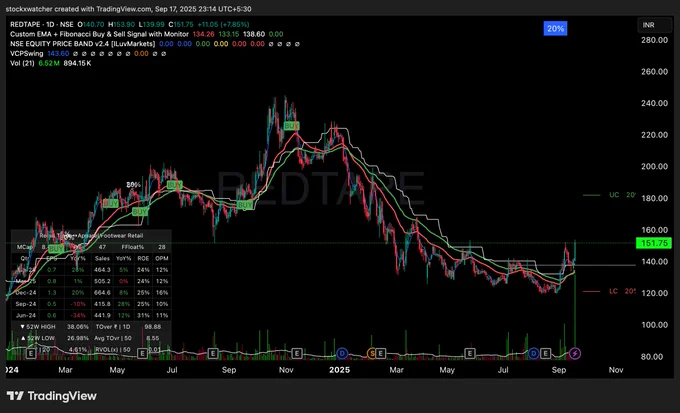
Task: Click the 100.00 price axis label
Action: [x=654, y=325]
